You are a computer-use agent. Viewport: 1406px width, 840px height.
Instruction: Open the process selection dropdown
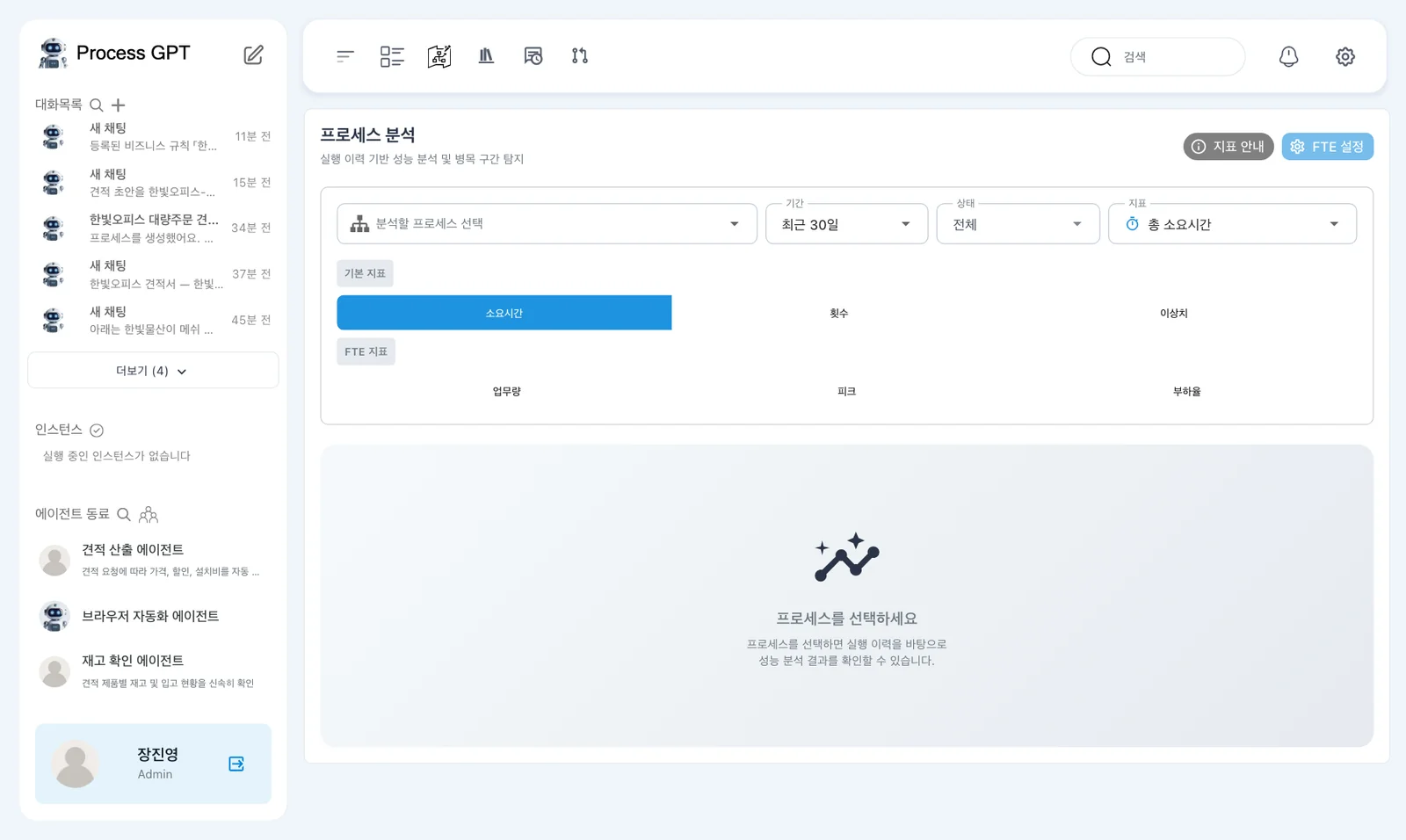pyautogui.click(x=547, y=224)
